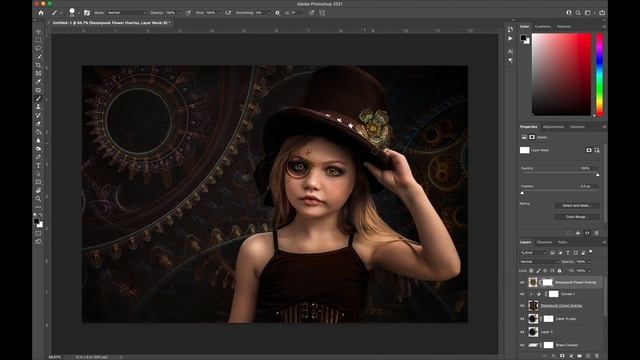Select the Rectangular Marquee tool
Screen dimensions: 640x360
pos(38,40)
